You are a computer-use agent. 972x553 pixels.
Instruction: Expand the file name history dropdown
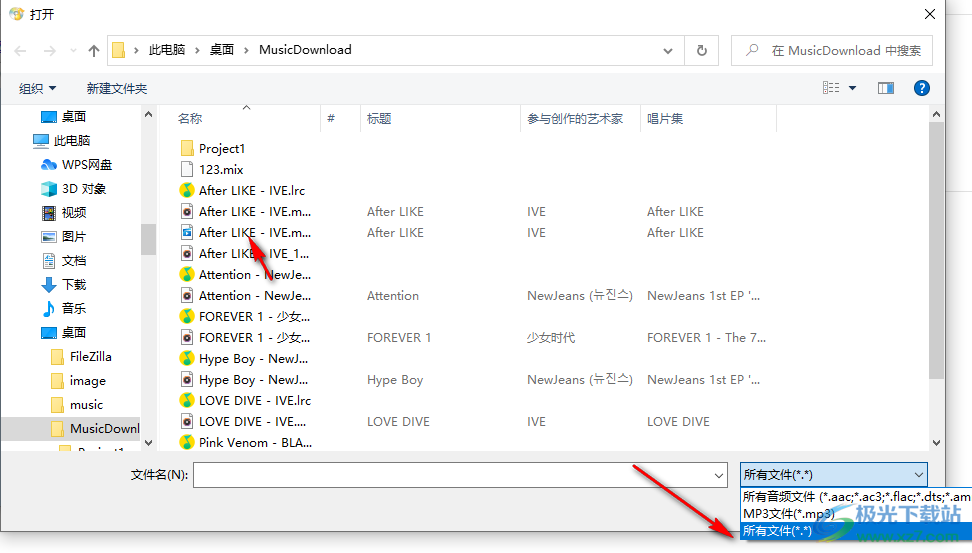tap(718, 476)
